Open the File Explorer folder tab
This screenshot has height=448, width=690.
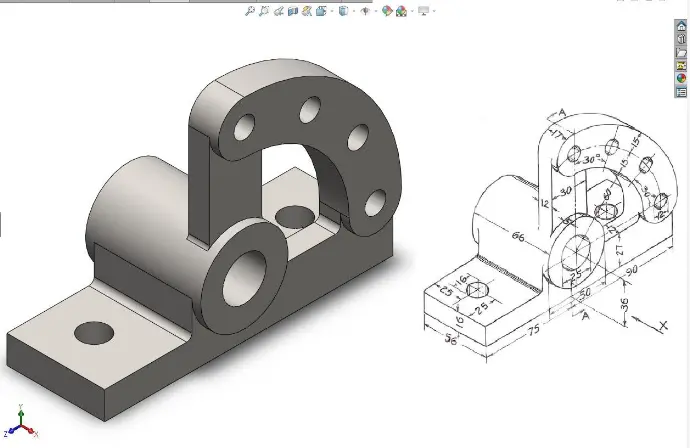(x=681, y=52)
